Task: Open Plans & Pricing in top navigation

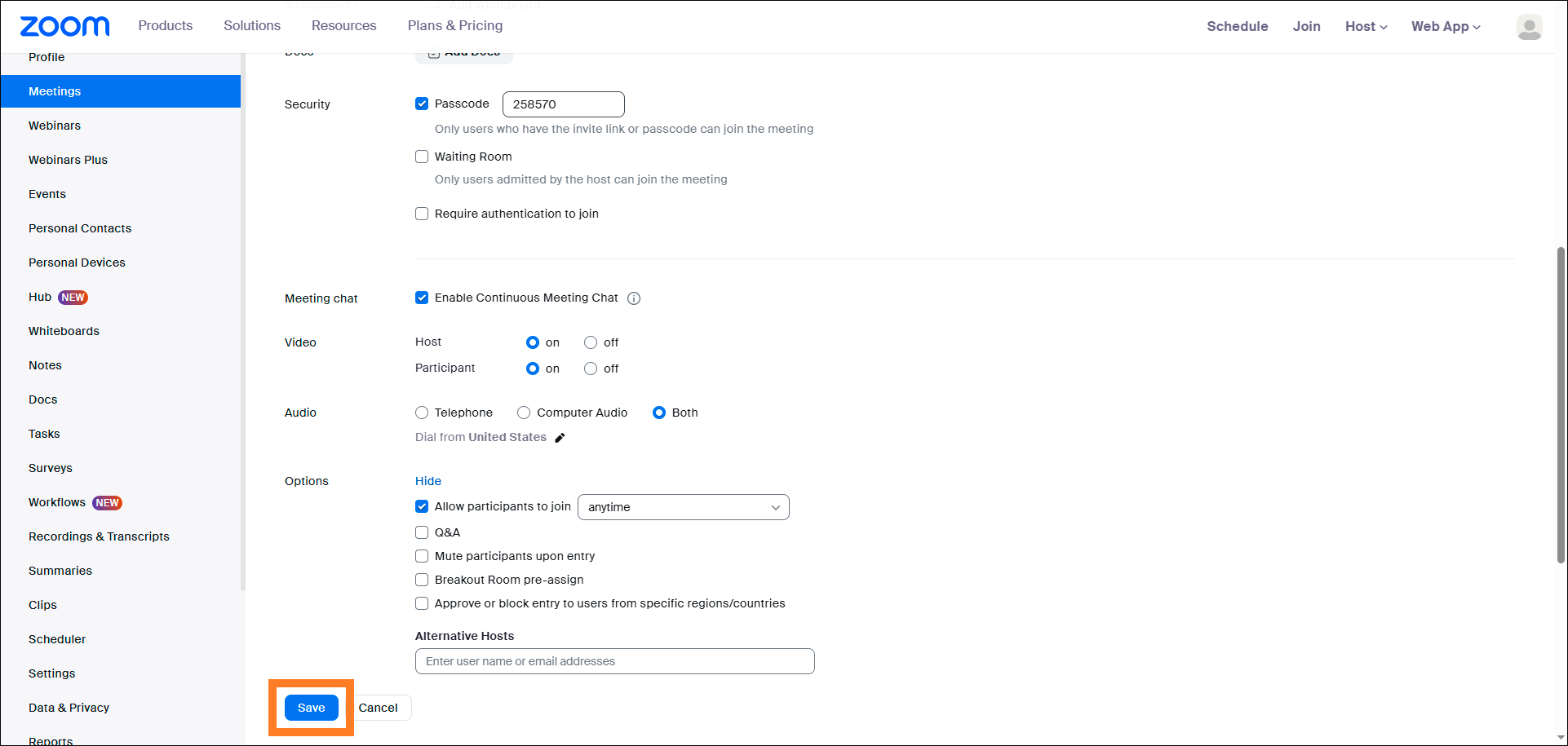Action: pyautogui.click(x=455, y=25)
